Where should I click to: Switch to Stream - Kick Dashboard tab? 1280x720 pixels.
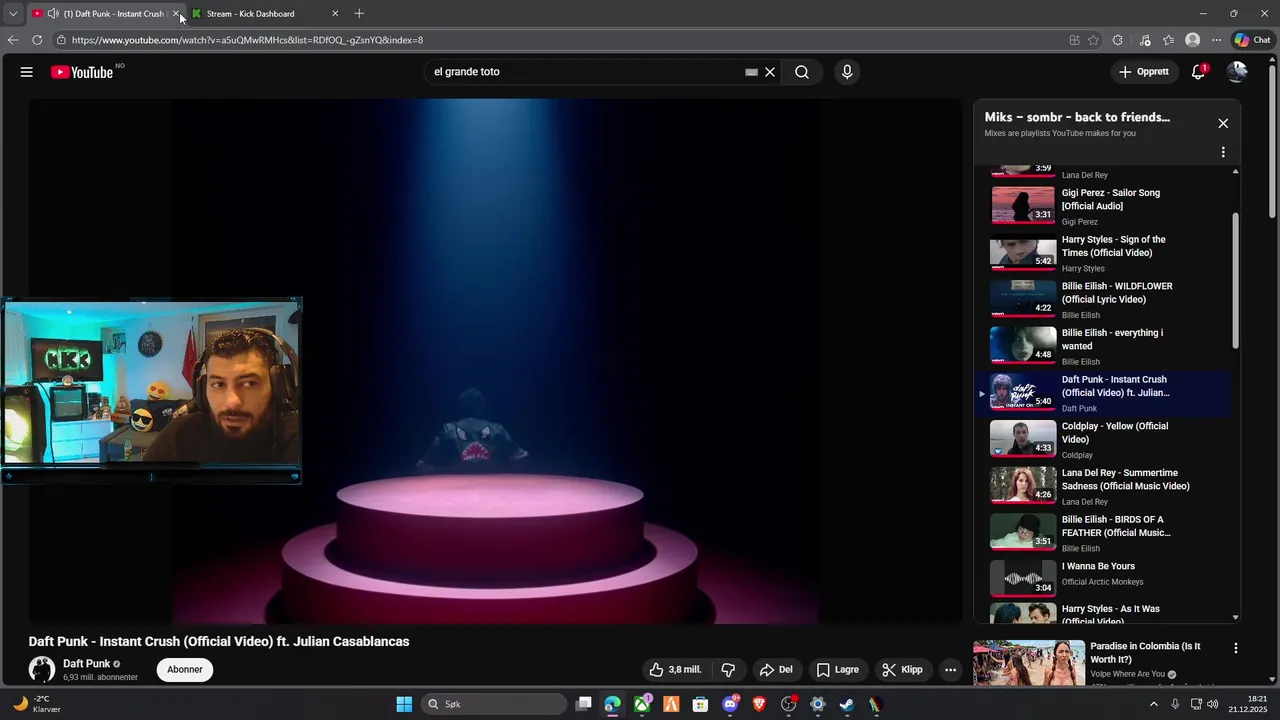pos(264,14)
